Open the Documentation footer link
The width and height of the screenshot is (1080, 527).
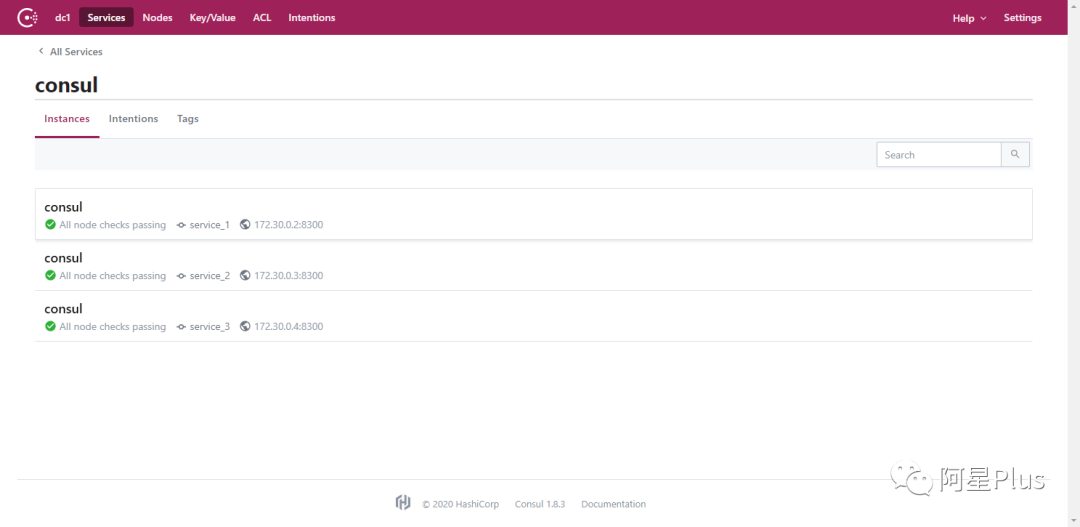(x=614, y=504)
